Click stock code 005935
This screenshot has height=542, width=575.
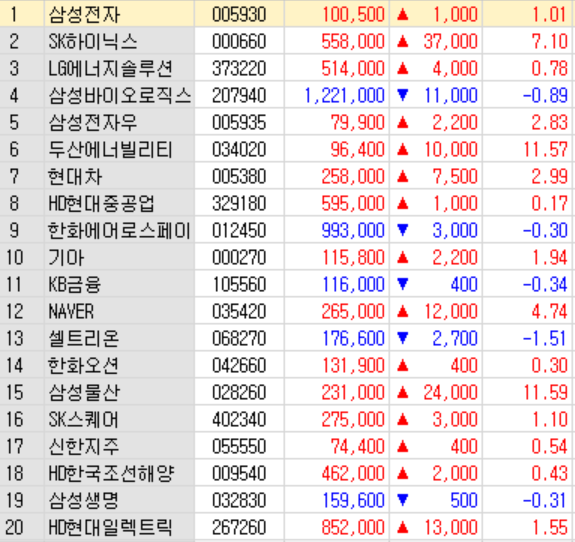point(239,122)
